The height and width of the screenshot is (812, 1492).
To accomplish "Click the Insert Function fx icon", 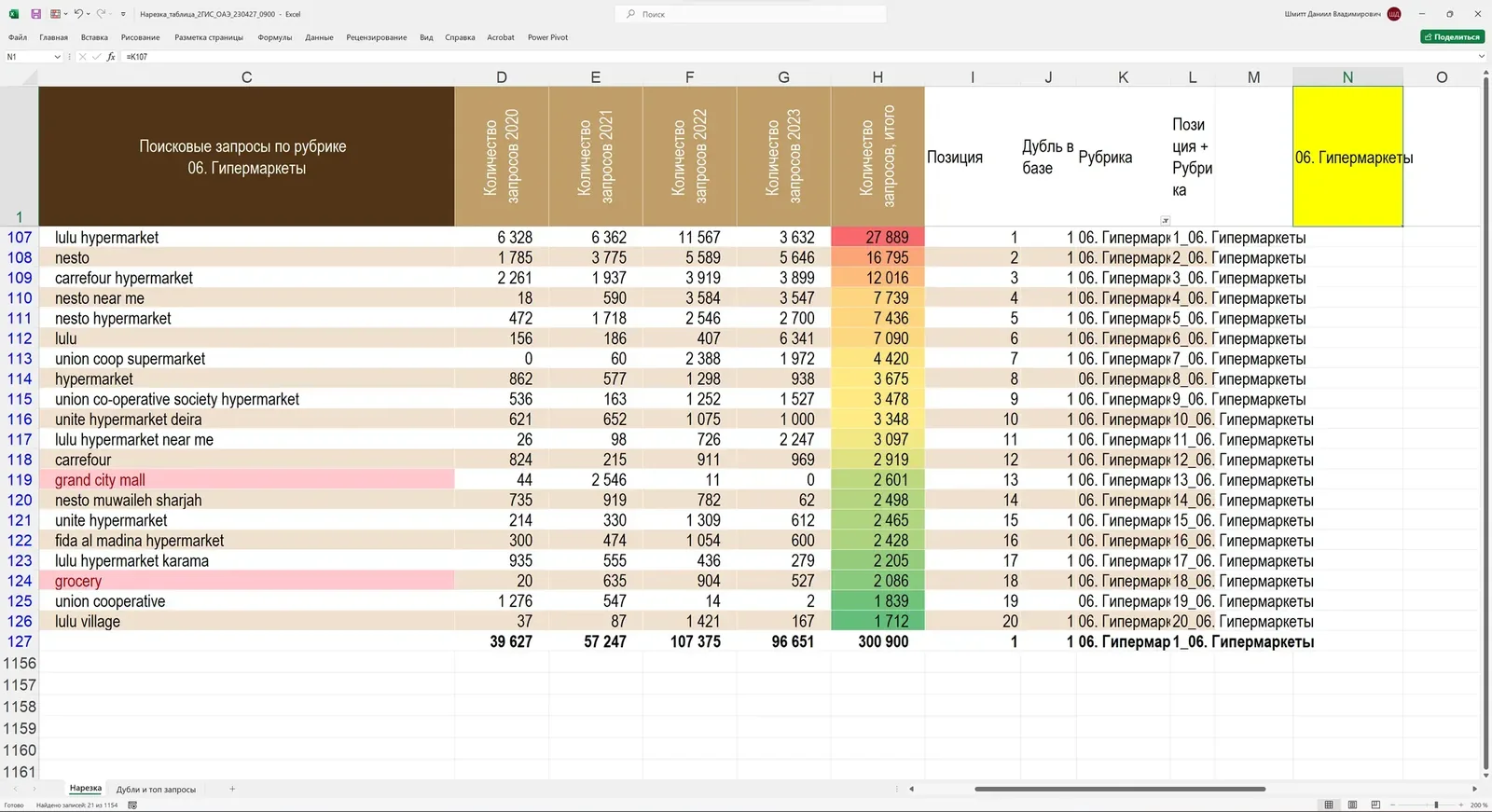I will point(111,57).
